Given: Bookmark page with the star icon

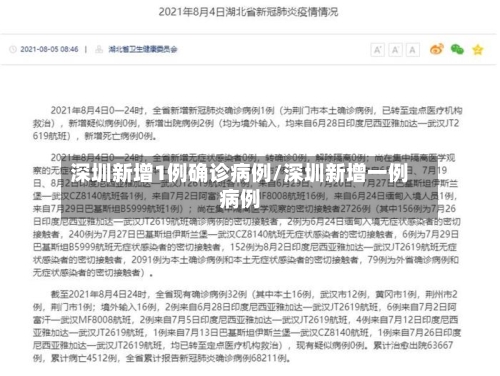Looking at the screenshot, I should 478,50.
